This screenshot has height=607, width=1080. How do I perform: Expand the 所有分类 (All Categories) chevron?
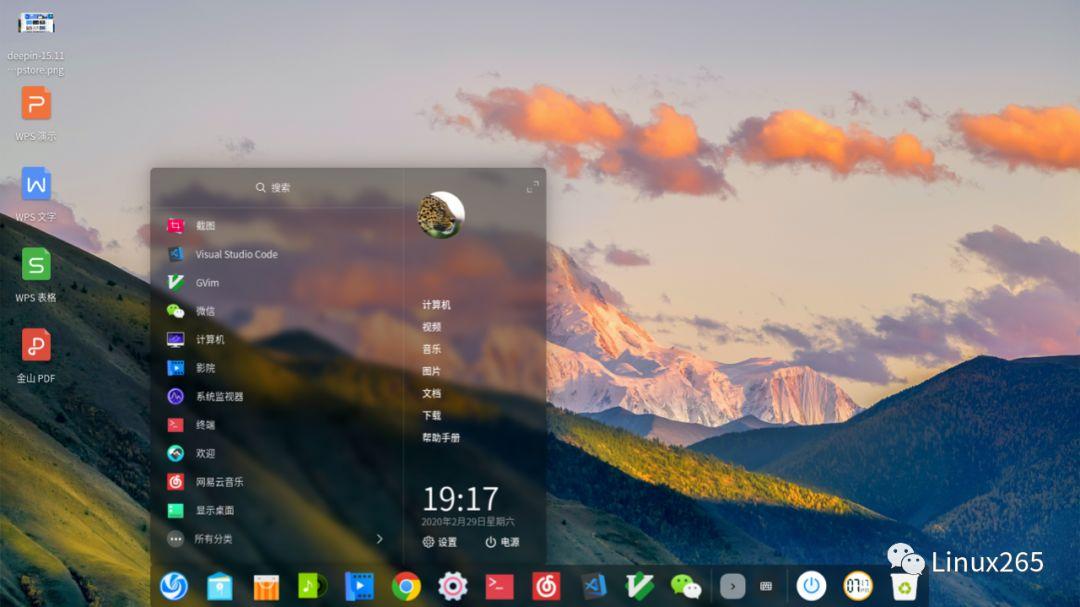(378, 537)
